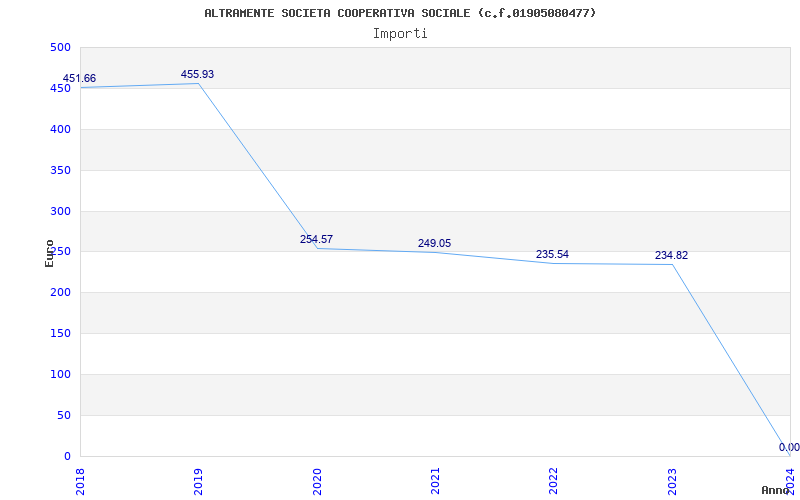Click the 500 y-axis tick label

point(60,47)
